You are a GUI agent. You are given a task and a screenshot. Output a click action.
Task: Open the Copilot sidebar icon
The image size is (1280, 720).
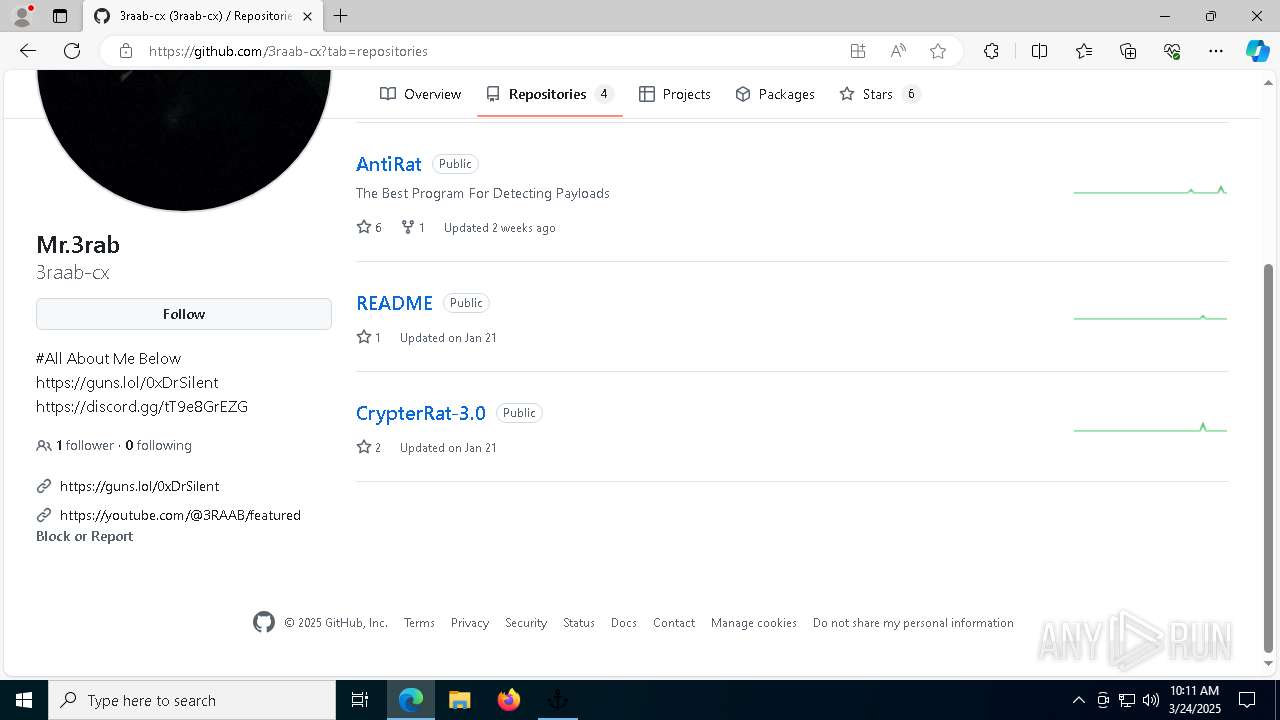[1257, 51]
